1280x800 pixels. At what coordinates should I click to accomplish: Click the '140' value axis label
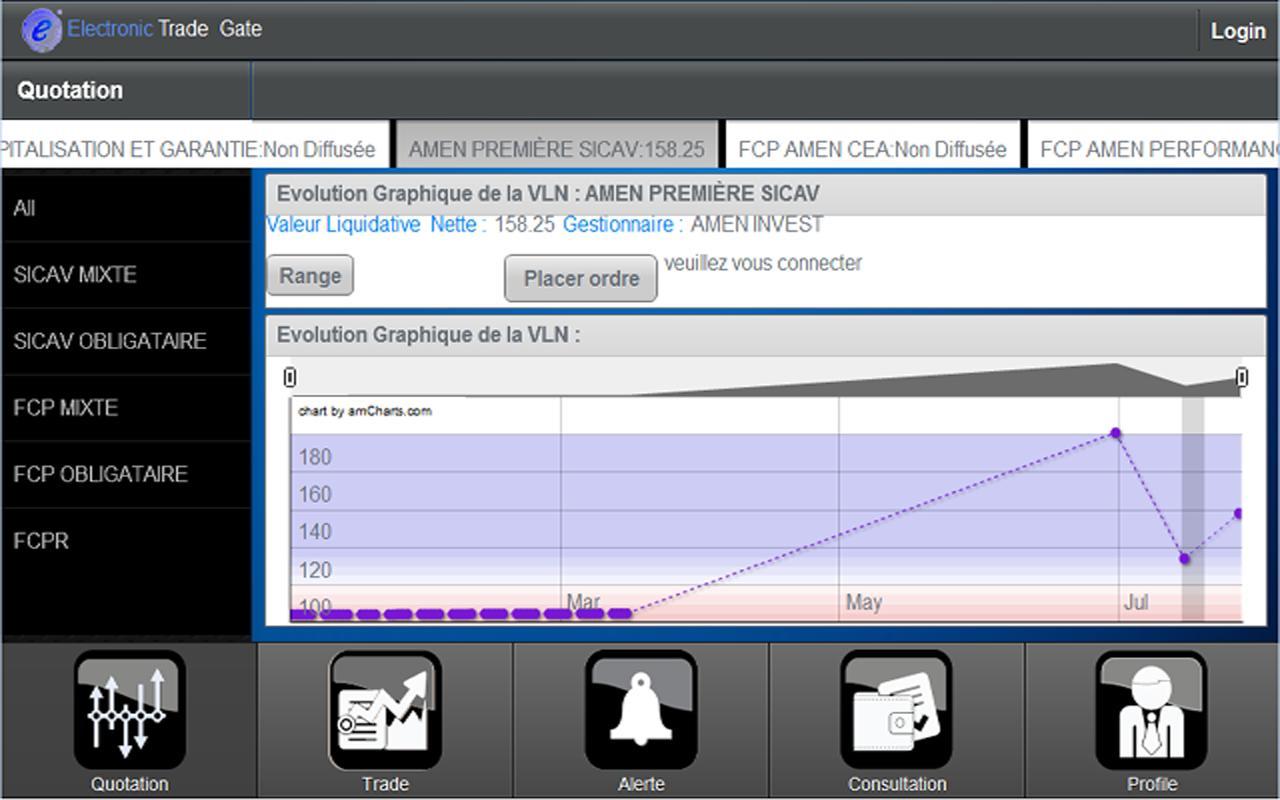click(315, 532)
